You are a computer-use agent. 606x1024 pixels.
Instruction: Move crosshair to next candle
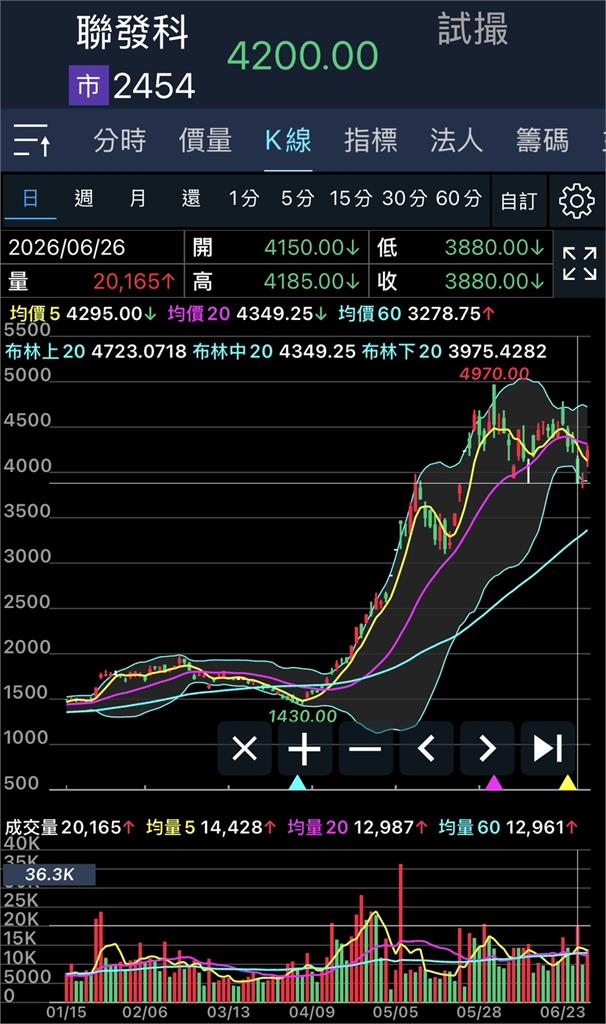tap(486, 748)
